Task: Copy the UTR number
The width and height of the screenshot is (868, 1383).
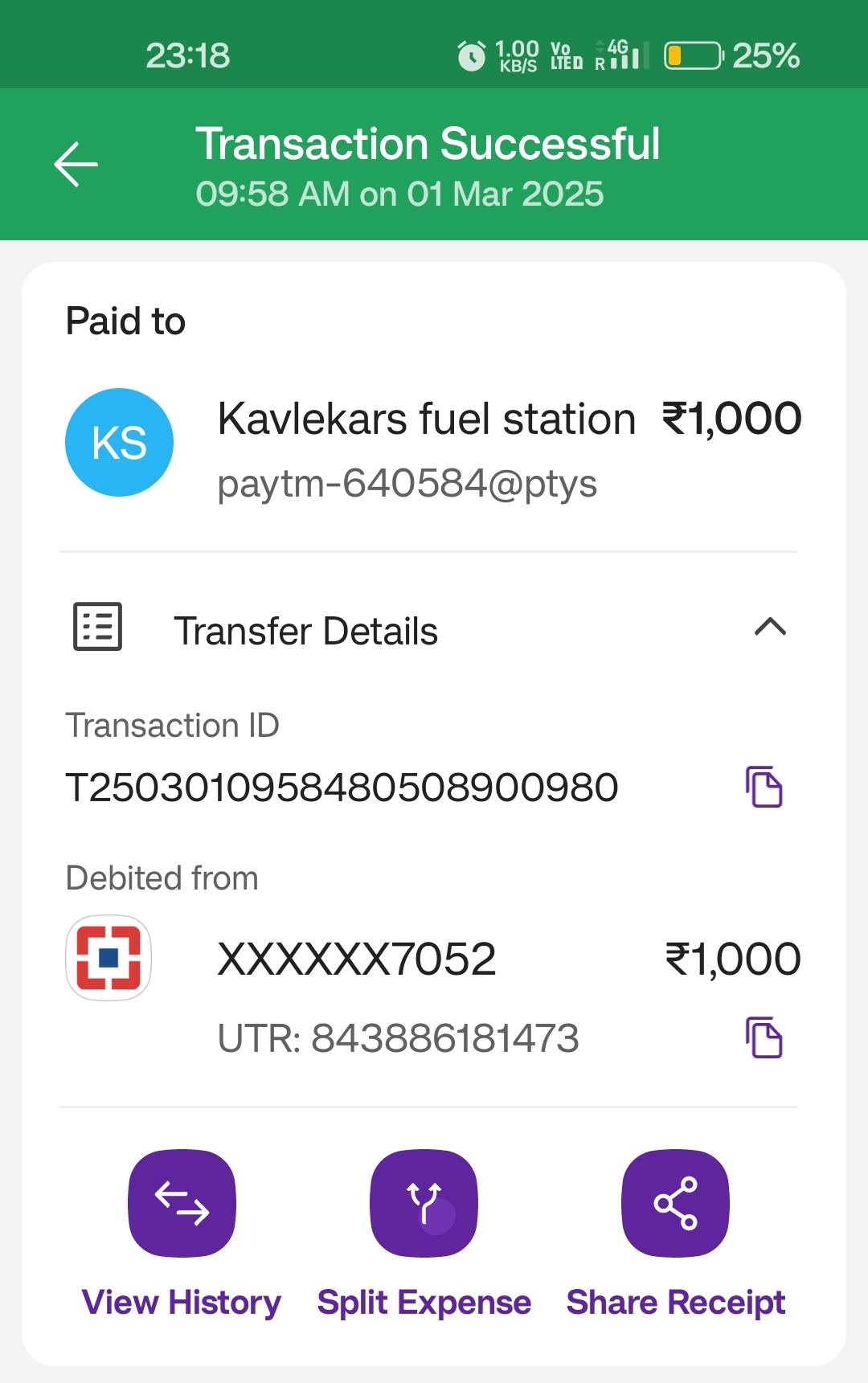Action: click(764, 1037)
